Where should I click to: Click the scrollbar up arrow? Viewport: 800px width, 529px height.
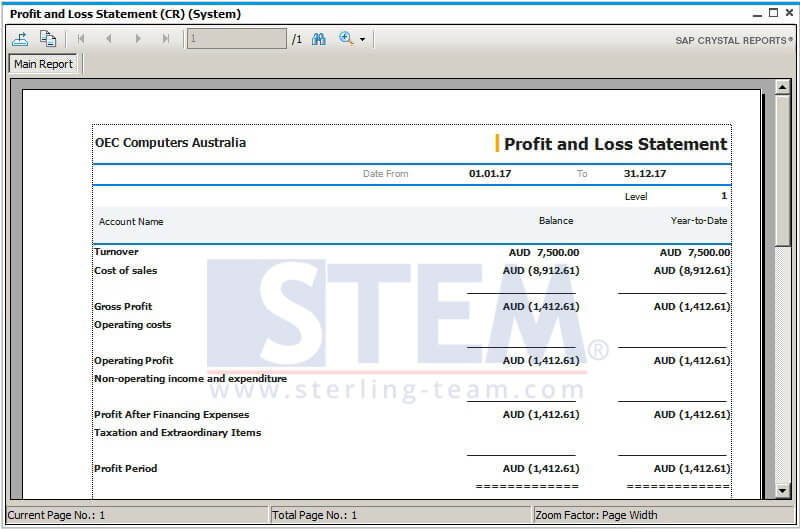point(783,87)
